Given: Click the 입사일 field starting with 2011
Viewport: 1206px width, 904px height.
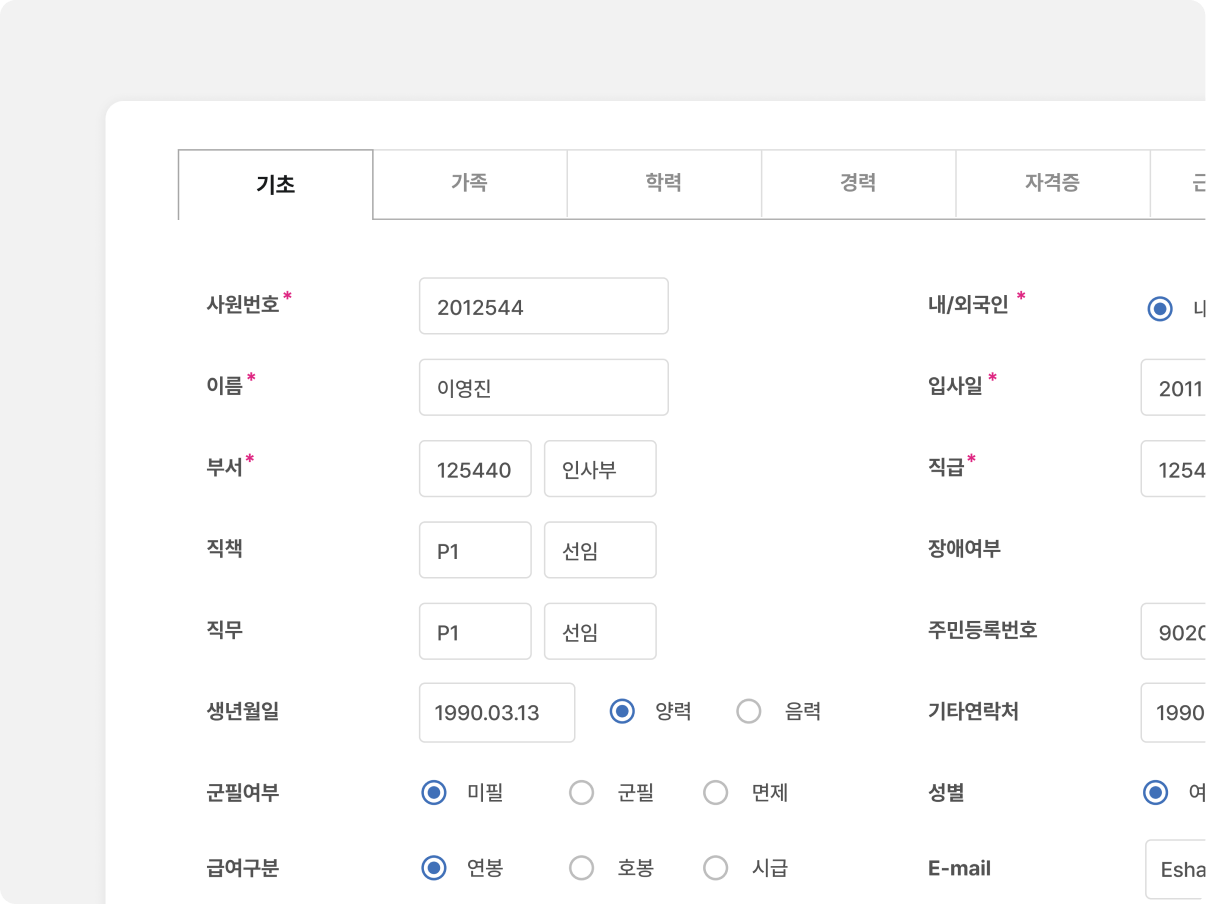Looking at the screenshot, I should point(1173,387).
